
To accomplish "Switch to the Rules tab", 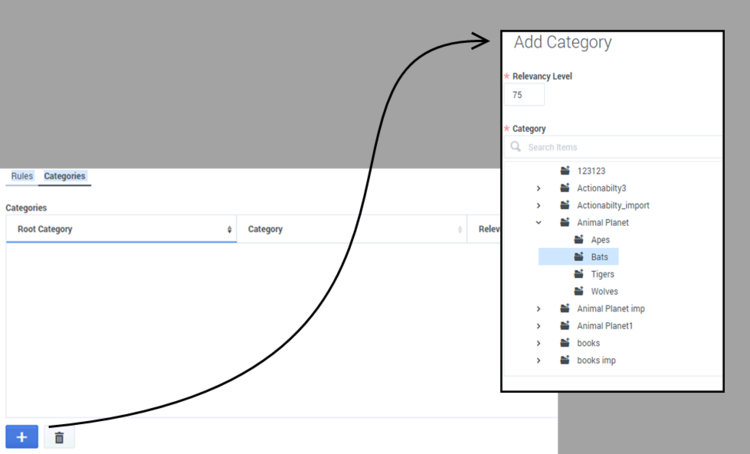I will click(x=22, y=176).
